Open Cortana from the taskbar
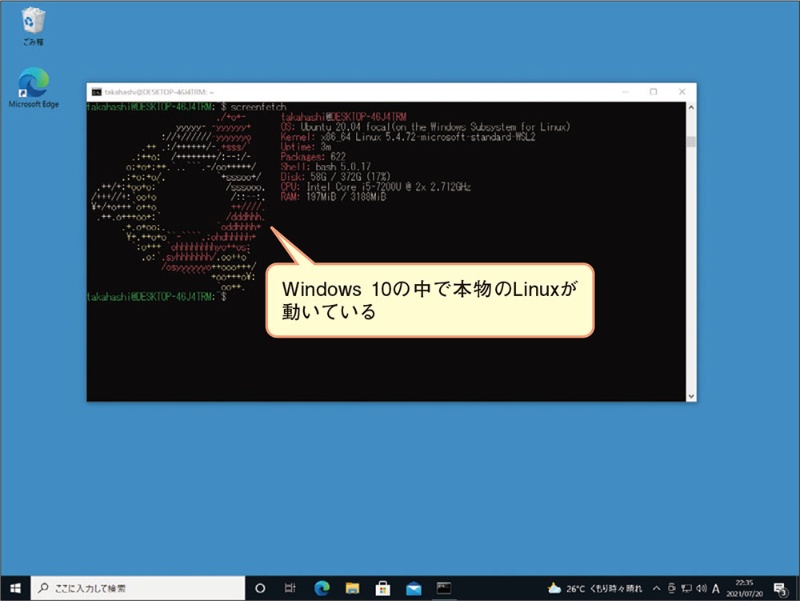 point(259,587)
